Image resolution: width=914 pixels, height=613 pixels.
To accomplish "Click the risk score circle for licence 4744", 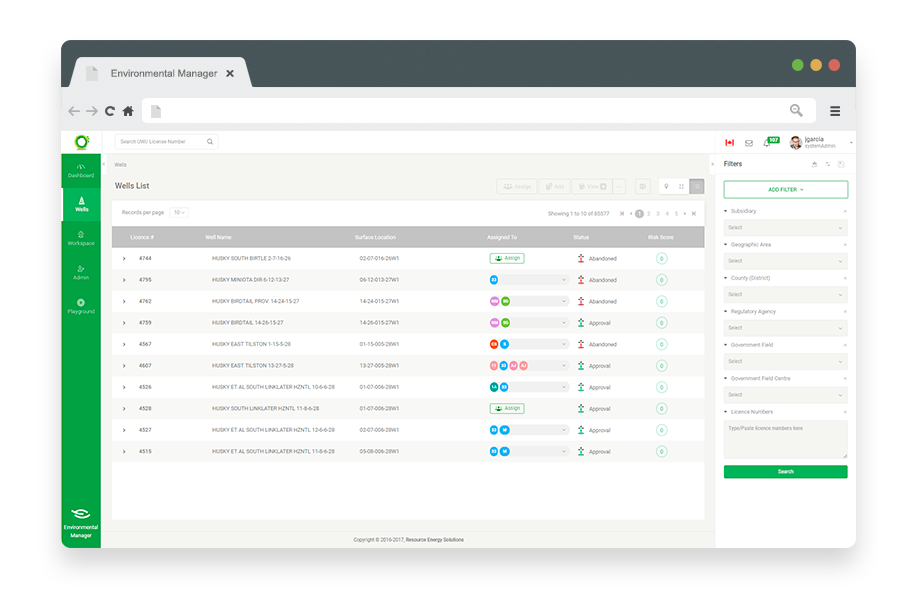I will [661, 259].
